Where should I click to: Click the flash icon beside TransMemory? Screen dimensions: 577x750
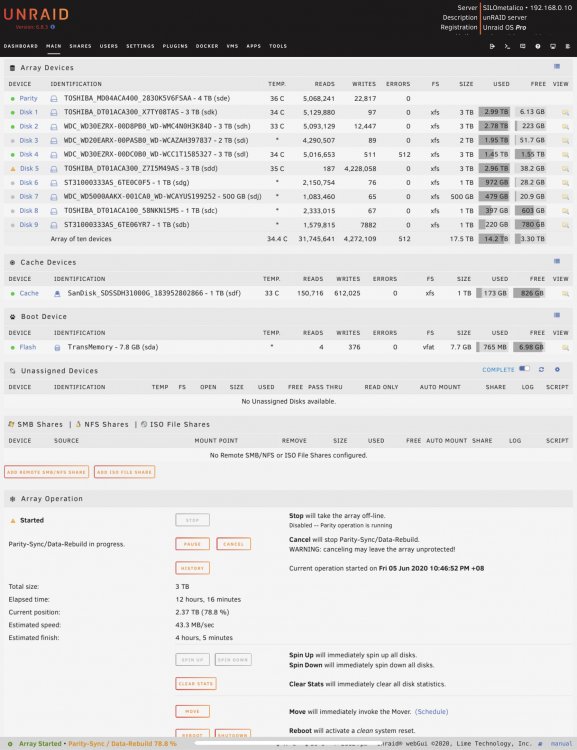click(57, 347)
